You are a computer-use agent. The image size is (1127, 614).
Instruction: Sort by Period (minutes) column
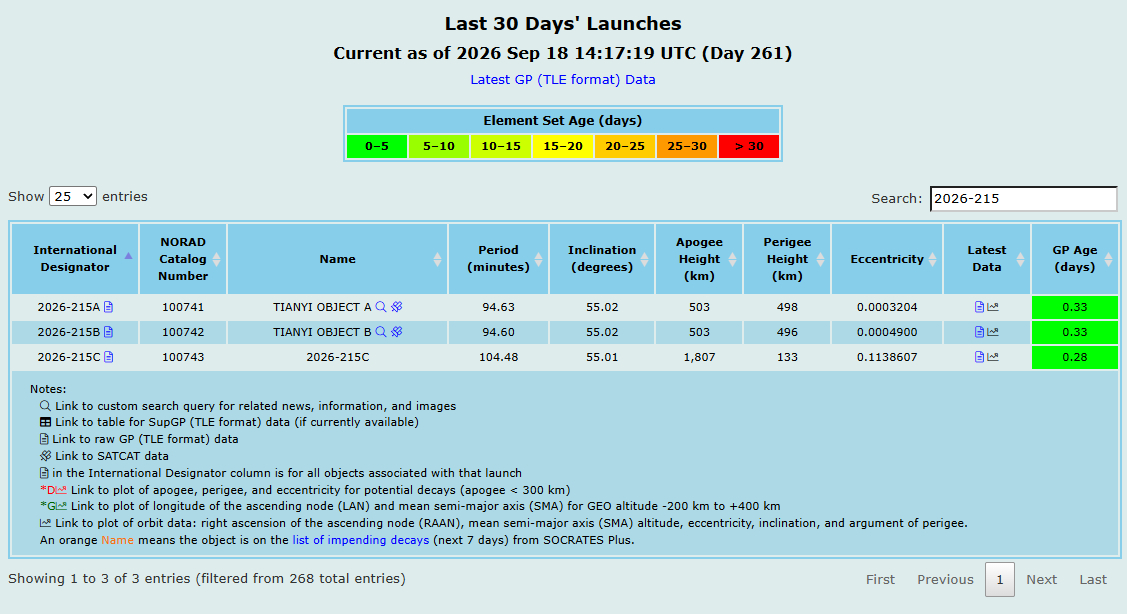pos(499,259)
